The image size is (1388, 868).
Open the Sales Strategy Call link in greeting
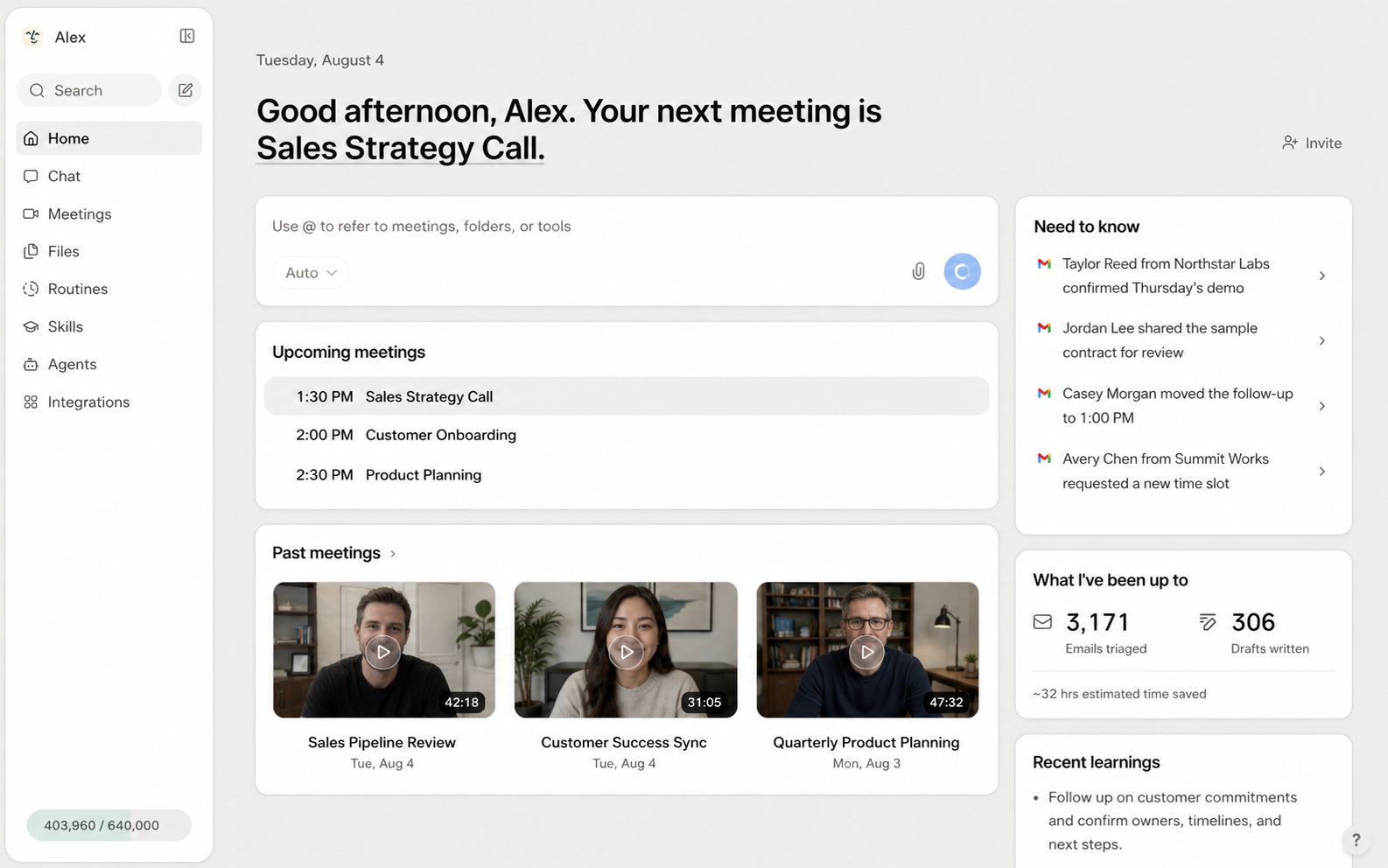400,148
